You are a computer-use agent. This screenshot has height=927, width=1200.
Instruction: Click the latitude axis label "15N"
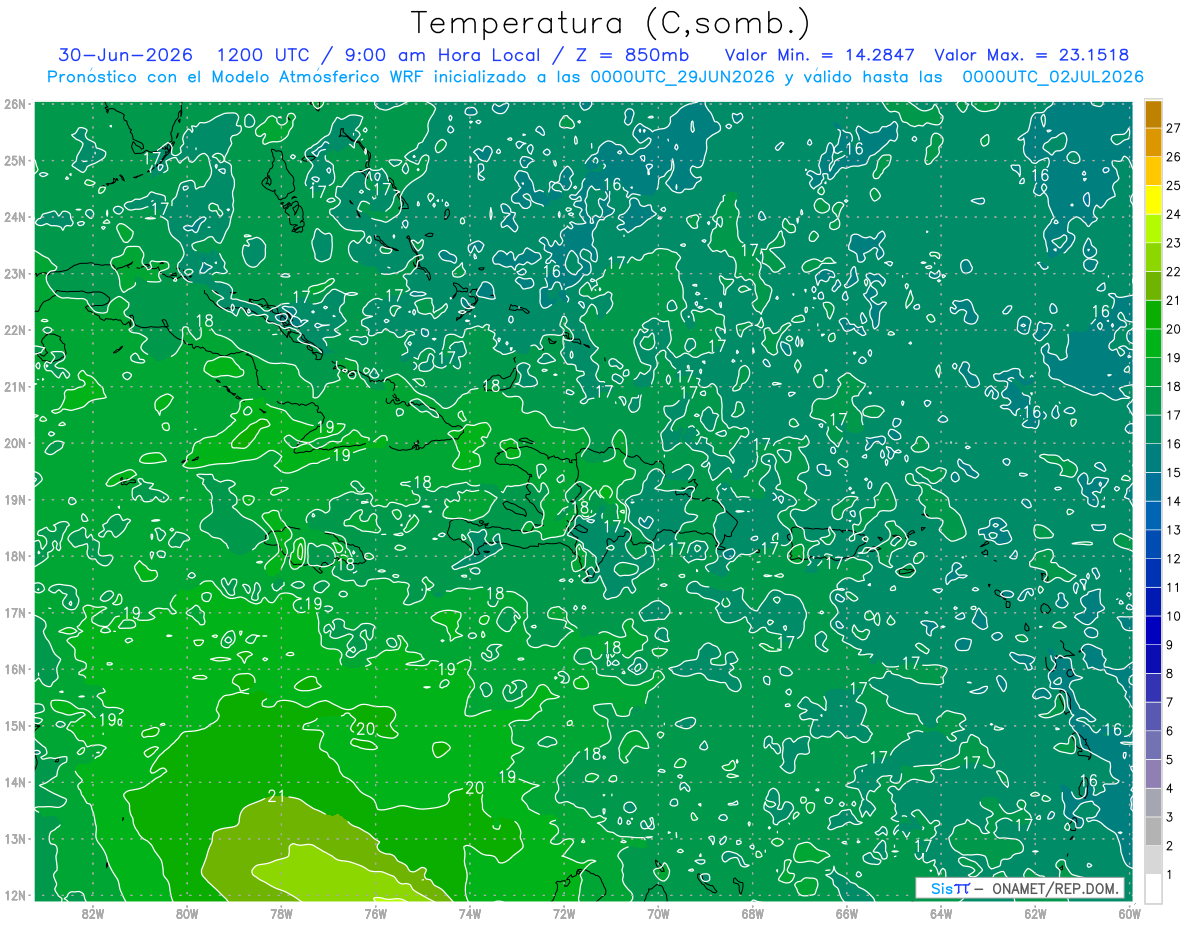pyautogui.click(x=15, y=726)
